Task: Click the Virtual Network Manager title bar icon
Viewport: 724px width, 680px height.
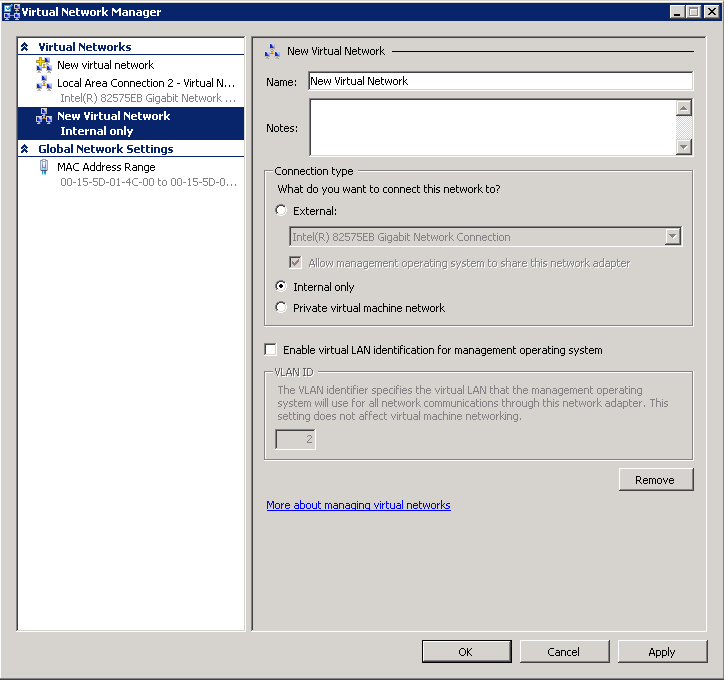Action: coord(11,12)
